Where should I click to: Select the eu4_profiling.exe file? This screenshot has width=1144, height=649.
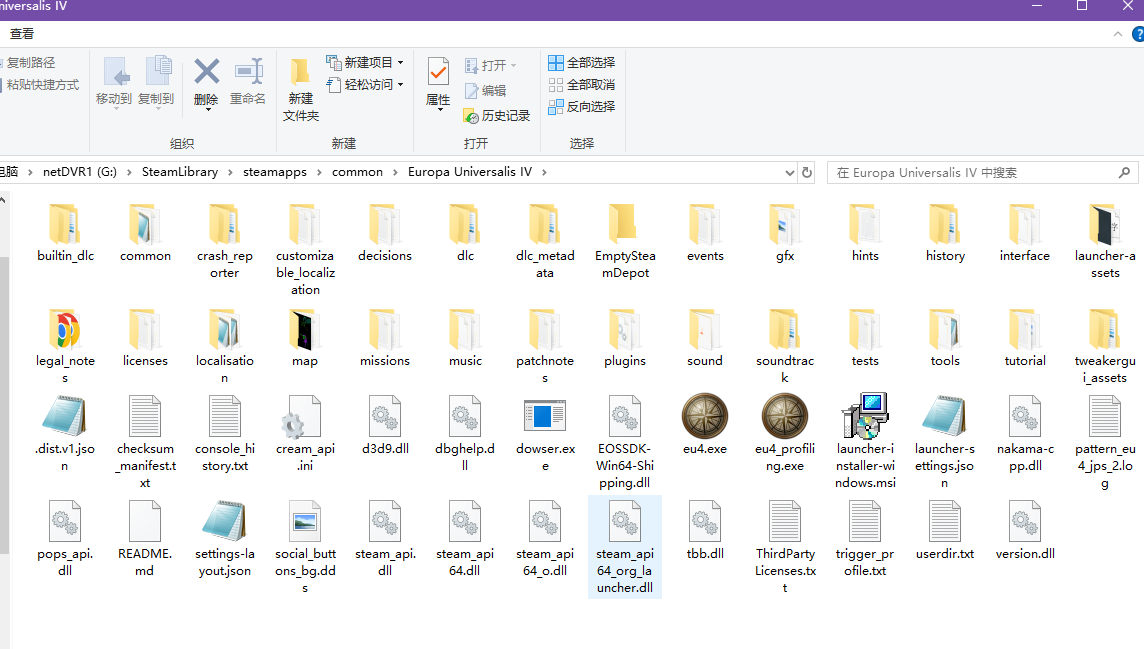784,417
